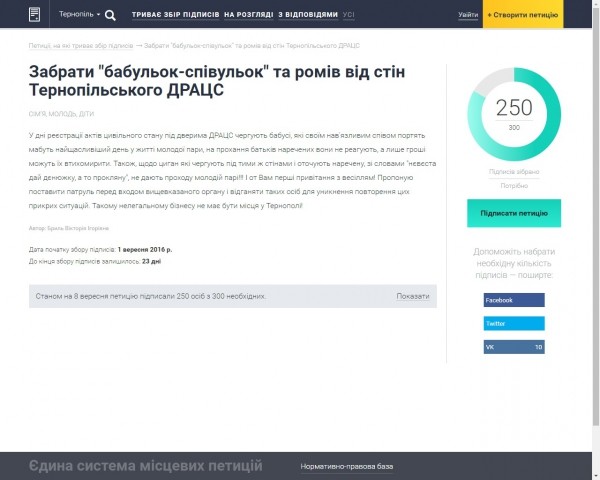
Task: Select the Усі menu item
Action: (349, 15)
